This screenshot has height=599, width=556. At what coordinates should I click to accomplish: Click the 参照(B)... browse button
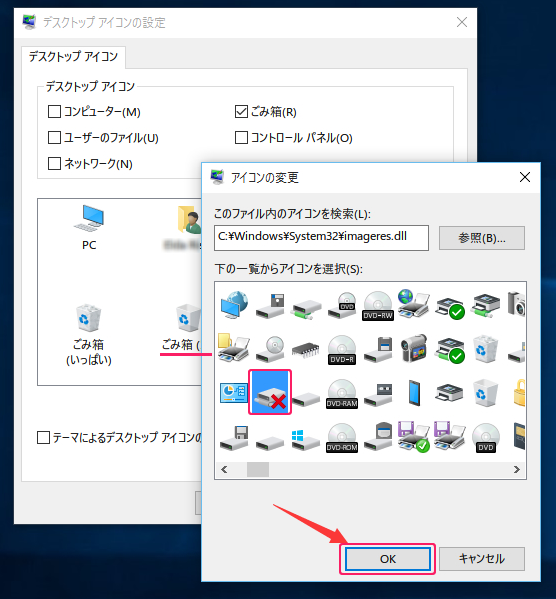[x=481, y=238]
